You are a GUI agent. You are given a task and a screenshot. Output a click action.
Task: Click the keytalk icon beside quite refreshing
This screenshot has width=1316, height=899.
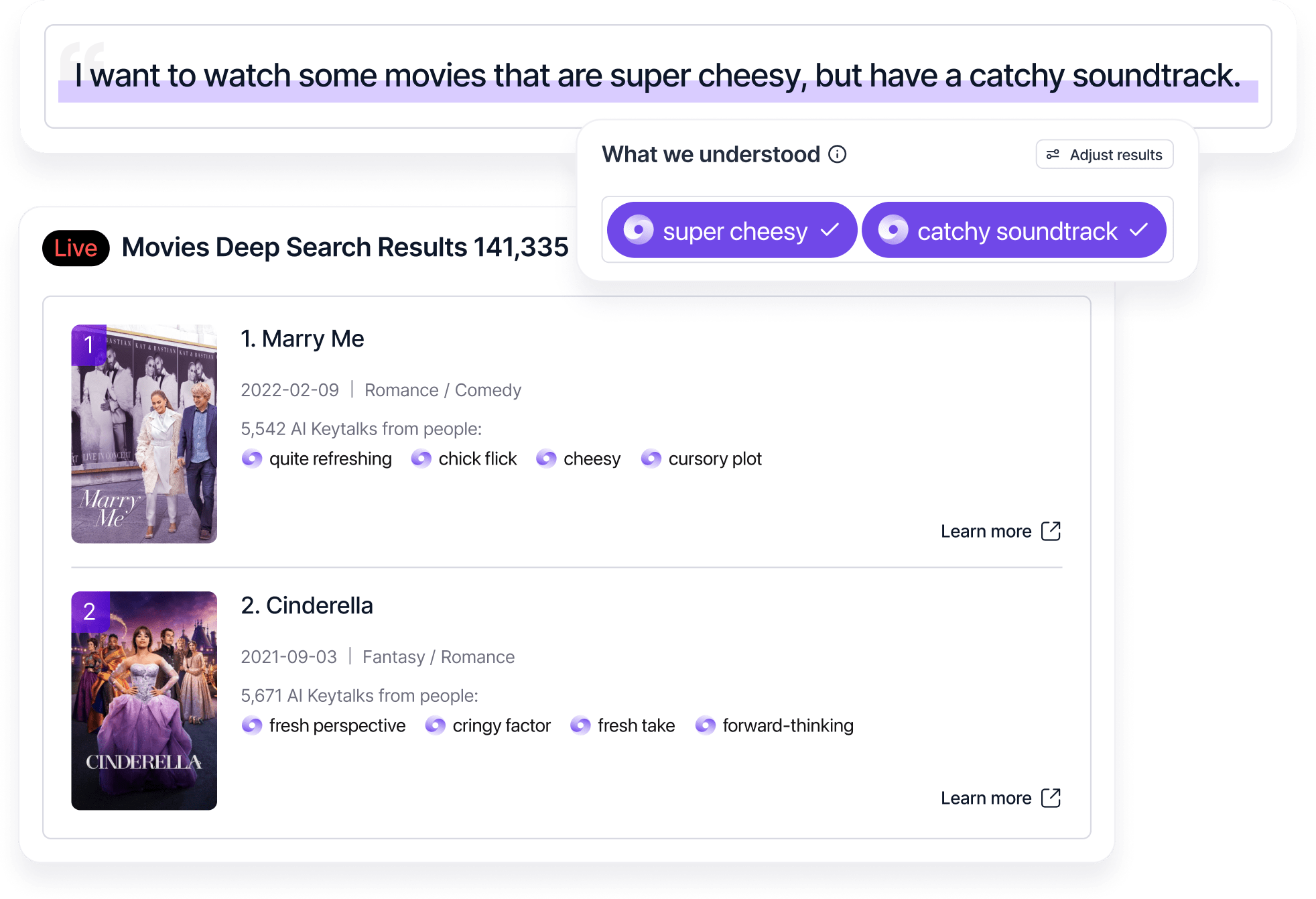pyautogui.click(x=252, y=459)
